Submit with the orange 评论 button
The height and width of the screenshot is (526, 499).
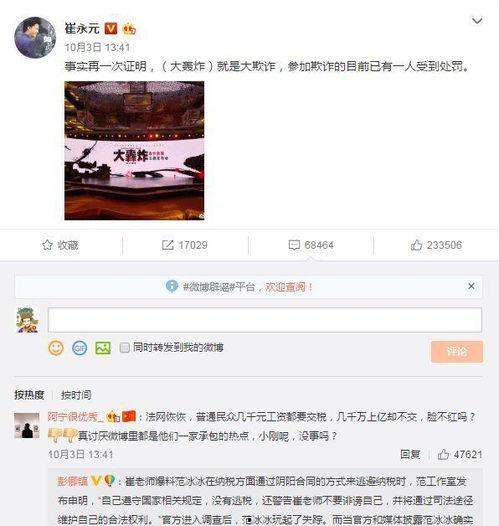tap(457, 352)
